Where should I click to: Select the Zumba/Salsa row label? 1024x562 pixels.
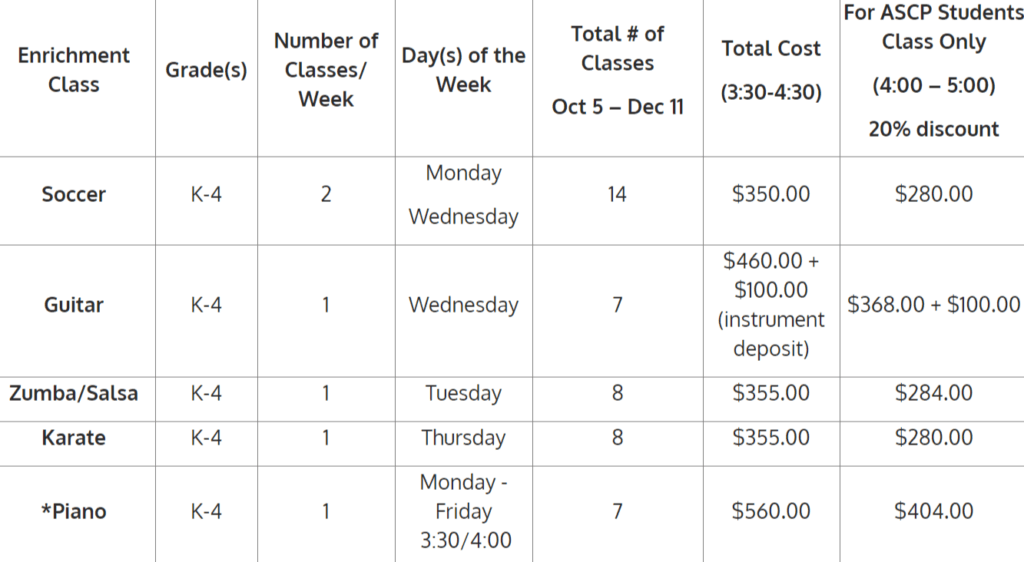point(74,393)
